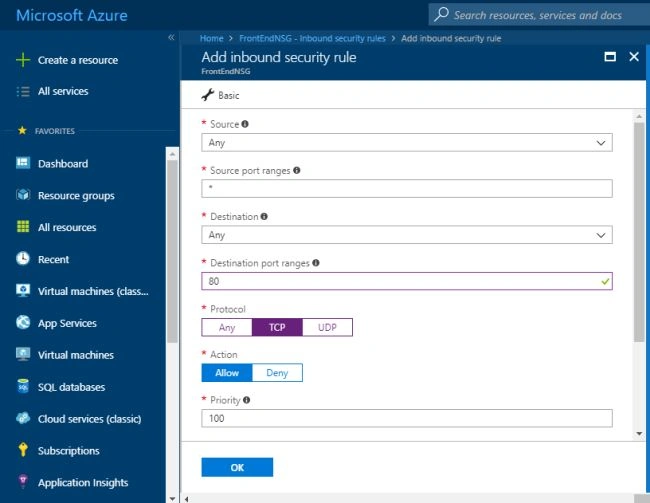This screenshot has width=650, height=503.
Task: Click horizontal scrollbar left arrow
Action: coord(187,499)
